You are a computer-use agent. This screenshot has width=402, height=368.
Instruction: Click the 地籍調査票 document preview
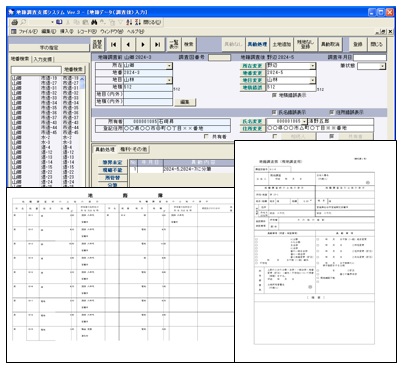tap(315, 251)
